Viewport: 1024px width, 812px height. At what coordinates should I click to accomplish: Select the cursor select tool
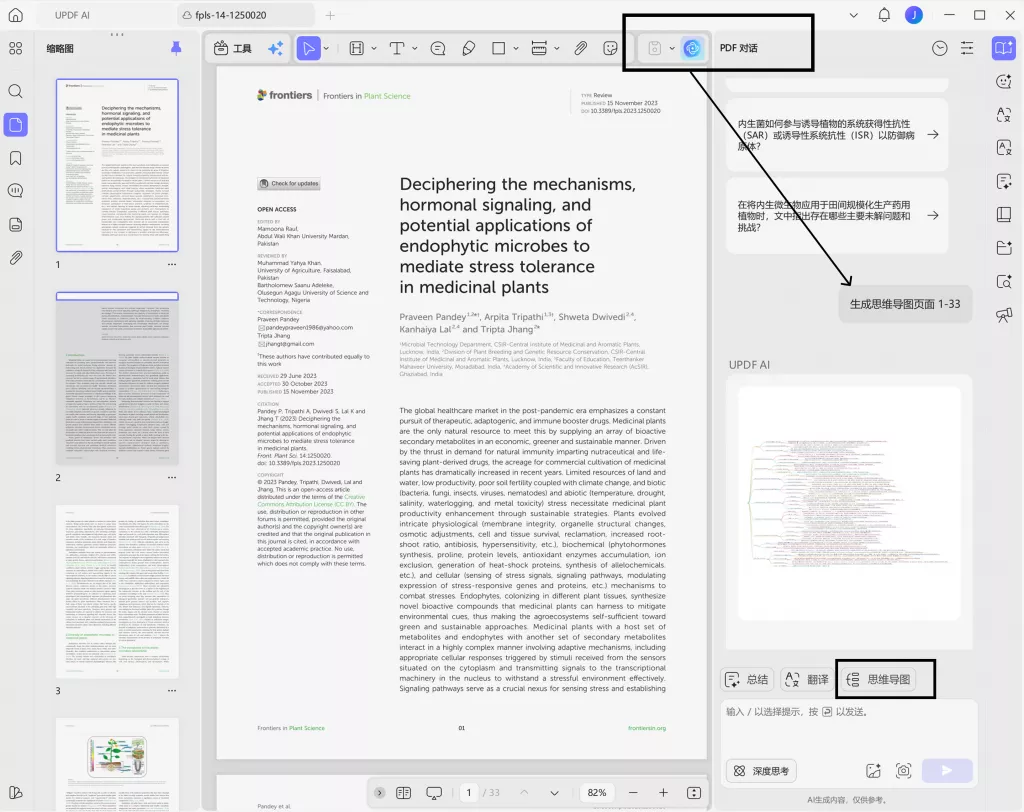coord(308,48)
